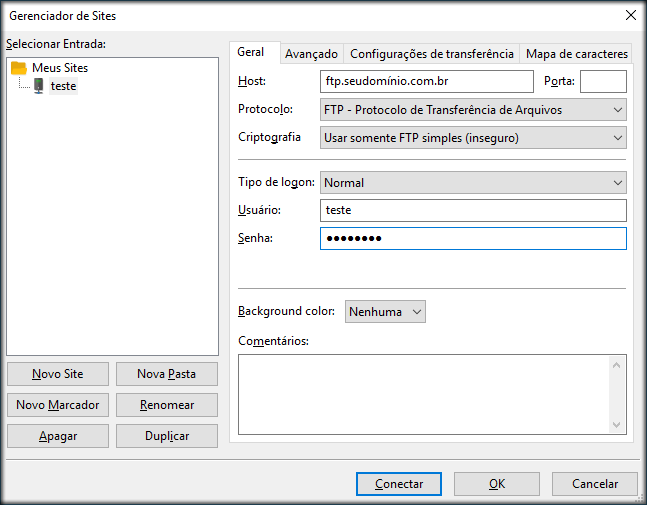
Task: Create a Novo Site entry
Action: coord(57,374)
